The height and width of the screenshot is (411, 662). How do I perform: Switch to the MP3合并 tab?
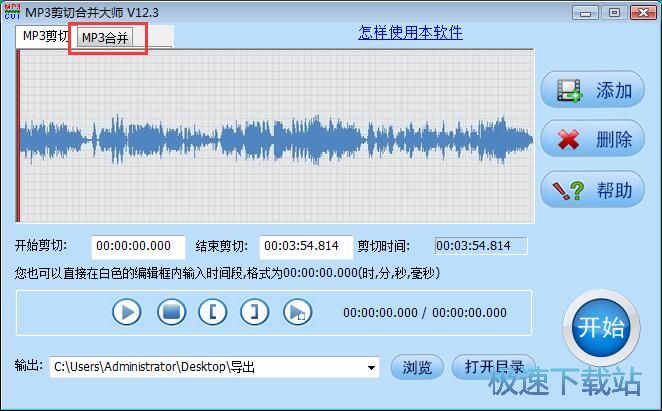(x=105, y=38)
